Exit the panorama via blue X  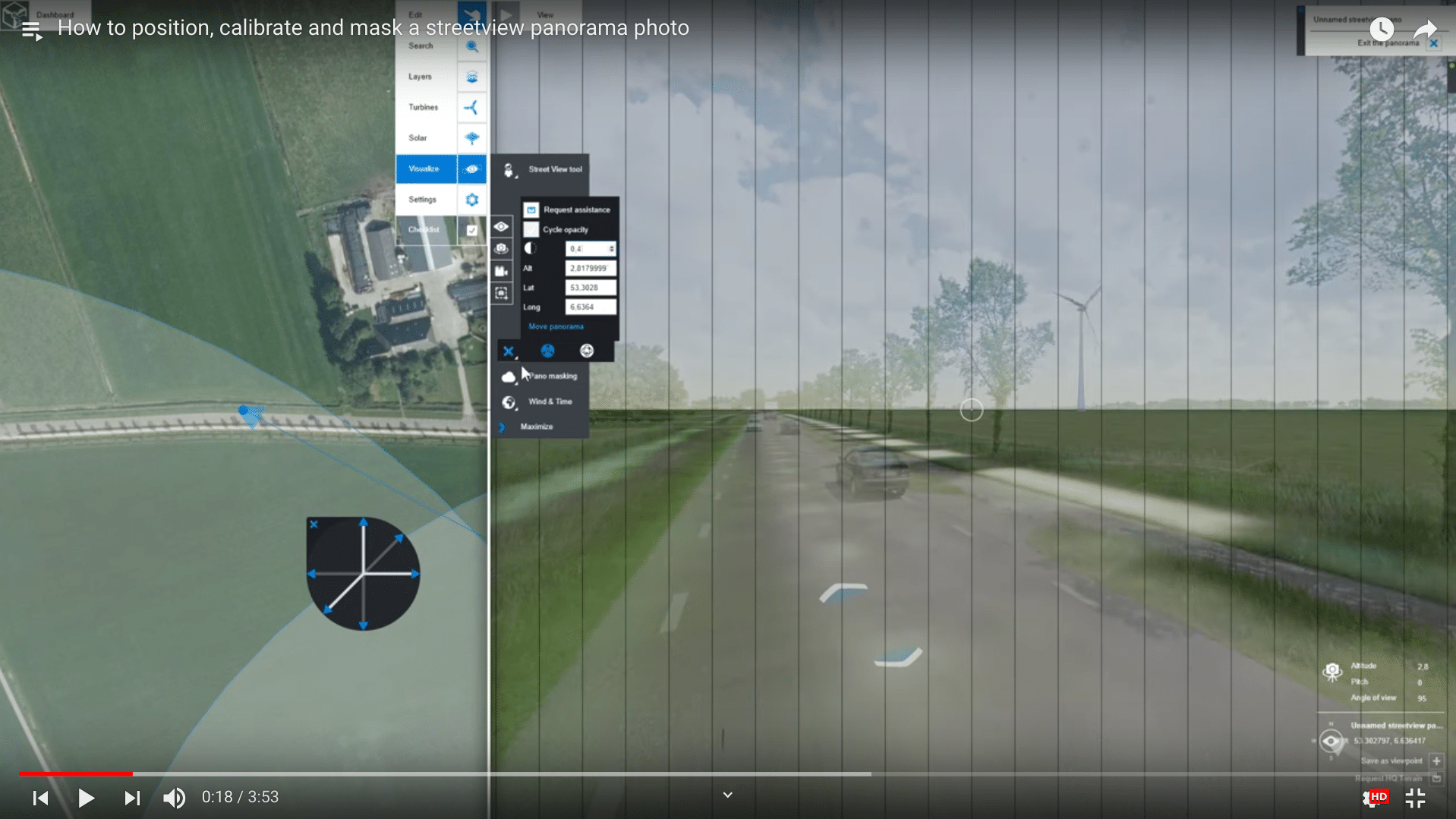point(1433,43)
